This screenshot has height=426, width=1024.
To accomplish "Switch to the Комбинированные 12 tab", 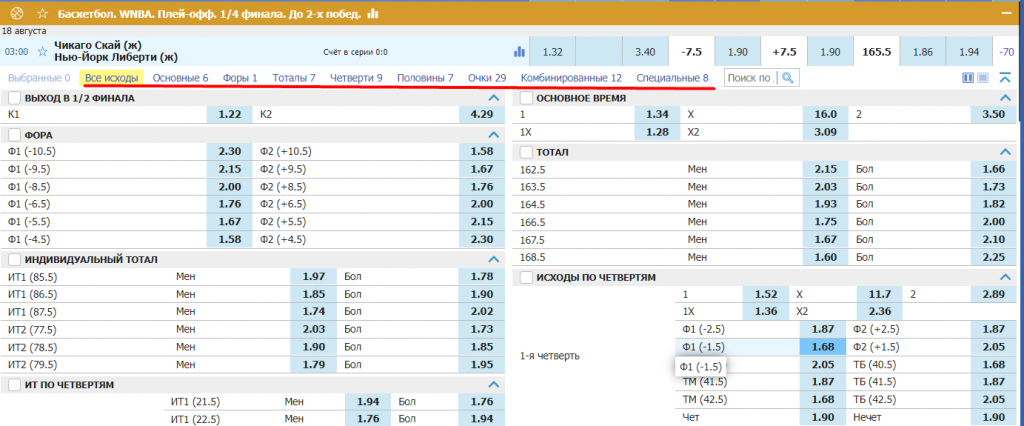I will pos(571,78).
